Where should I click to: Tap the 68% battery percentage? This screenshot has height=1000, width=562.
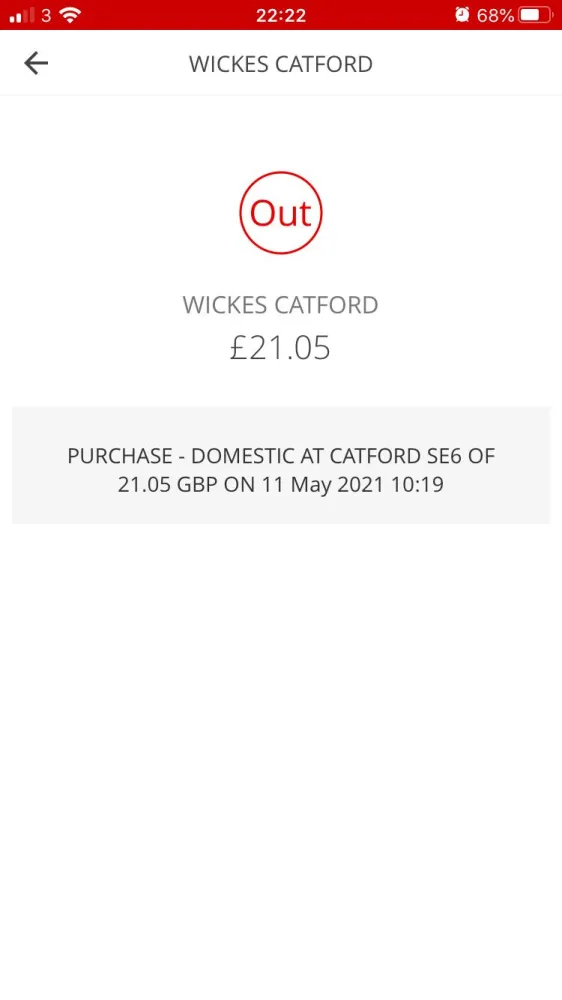[495, 15]
